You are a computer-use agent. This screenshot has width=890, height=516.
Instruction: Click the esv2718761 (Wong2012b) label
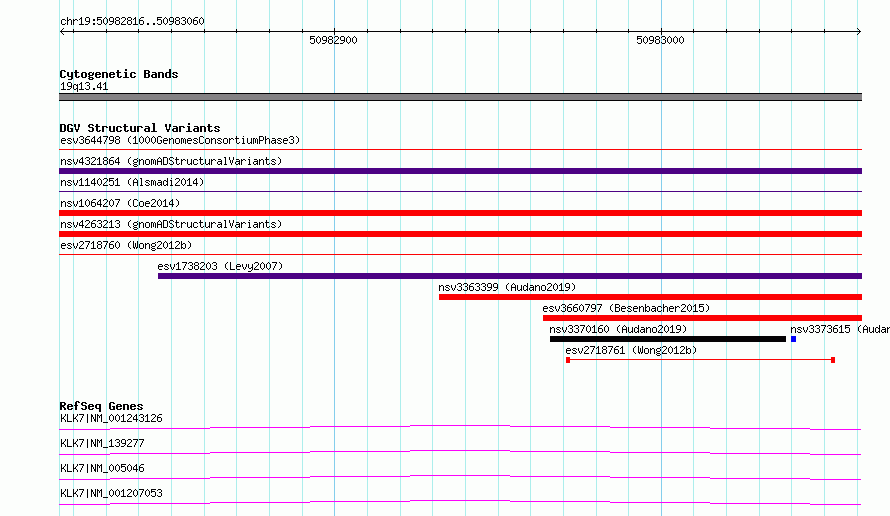(x=631, y=350)
